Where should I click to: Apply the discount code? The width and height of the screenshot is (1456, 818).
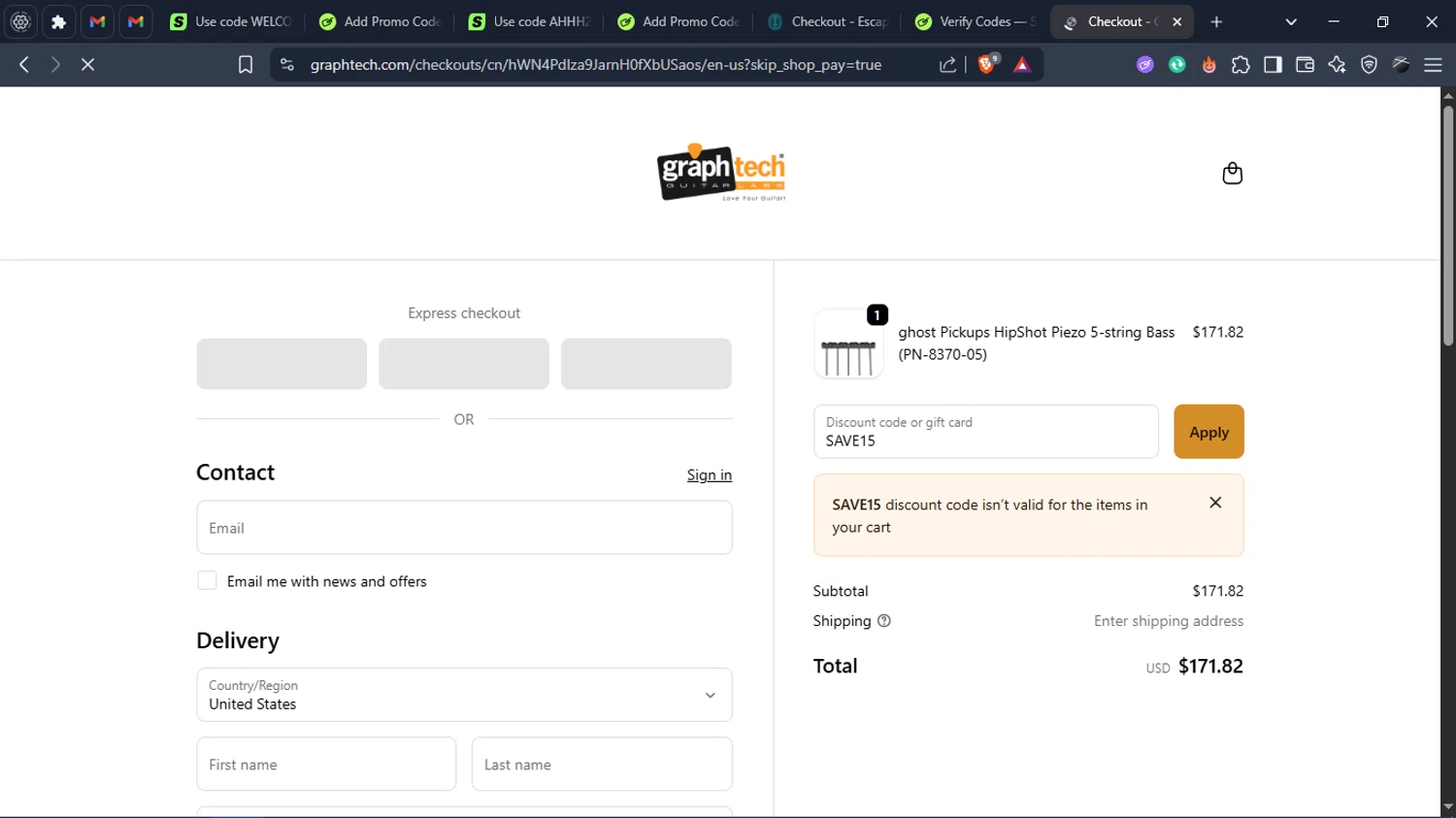1208,432
